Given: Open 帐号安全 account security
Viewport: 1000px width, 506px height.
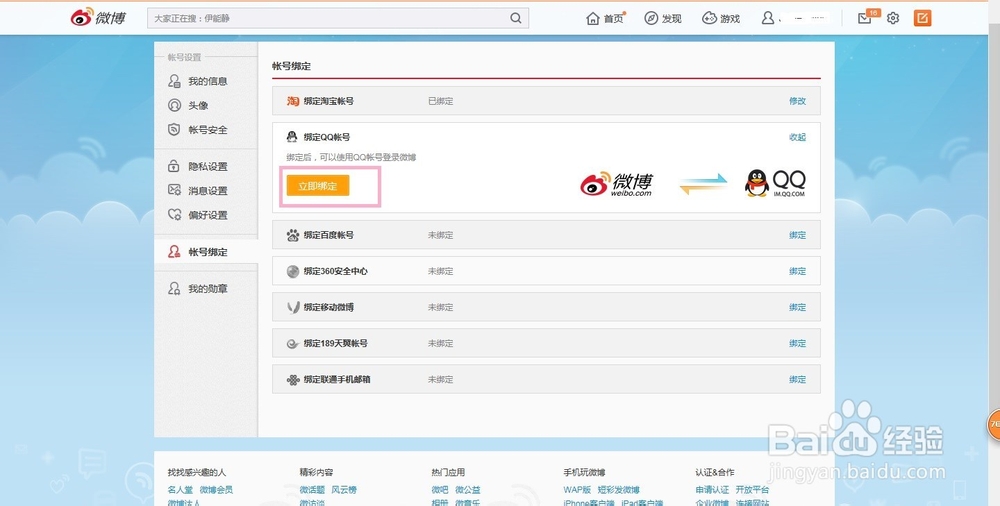Looking at the screenshot, I should pyautogui.click(x=207, y=130).
